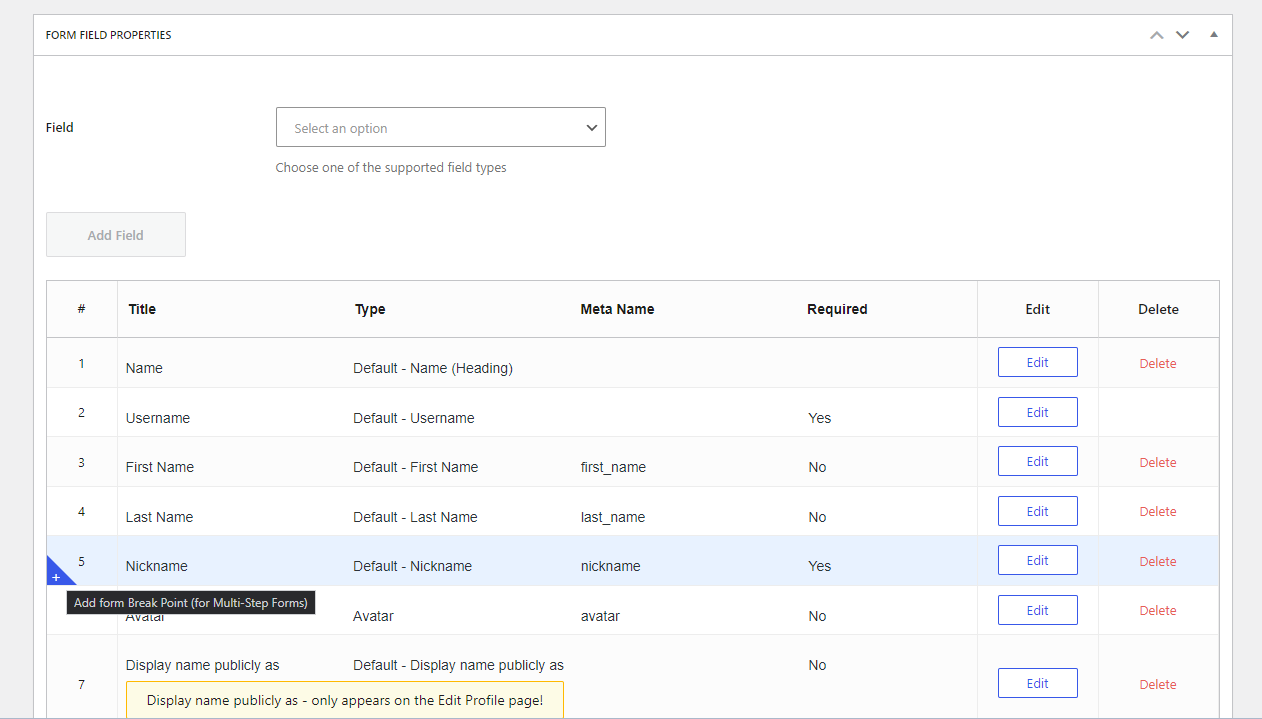Delete the Last Name field row
The width and height of the screenshot is (1262, 719).
(1158, 512)
